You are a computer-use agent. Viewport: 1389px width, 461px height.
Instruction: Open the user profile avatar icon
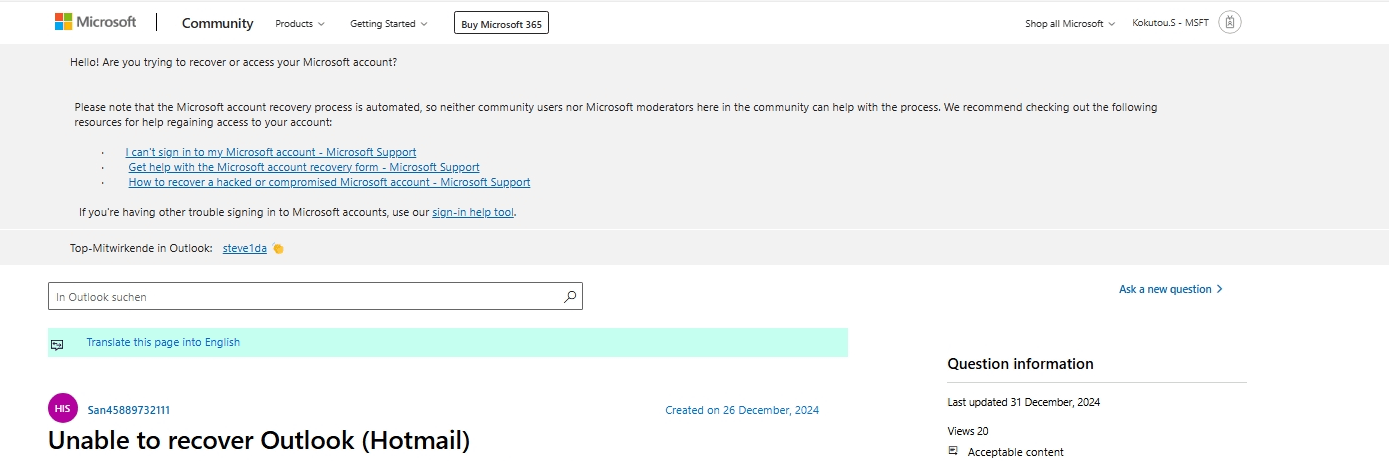[x=1230, y=22]
